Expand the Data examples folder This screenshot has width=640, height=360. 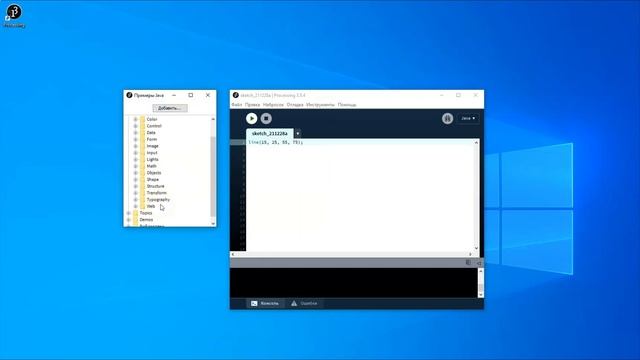[x=136, y=133]
